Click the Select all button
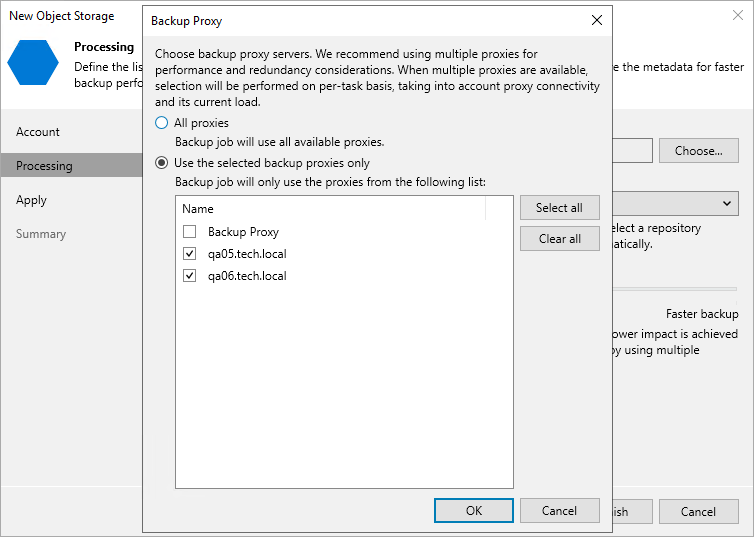 tap(560, 208)
